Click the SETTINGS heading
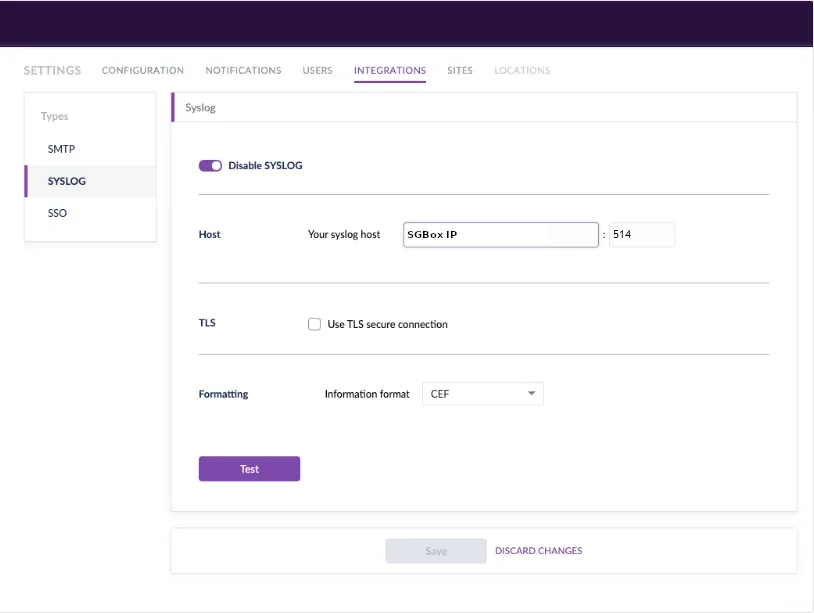Viewport: 814px width, 613px height. (52, 70)
